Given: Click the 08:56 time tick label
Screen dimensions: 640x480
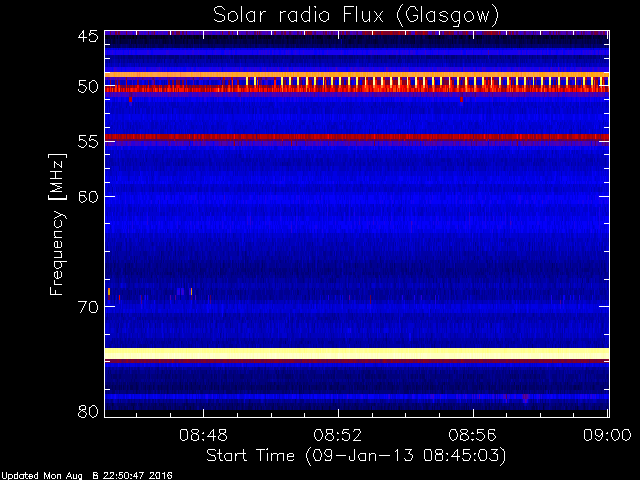Looking at the screenshot, I should pyautogui.click(x=473, y=435).
